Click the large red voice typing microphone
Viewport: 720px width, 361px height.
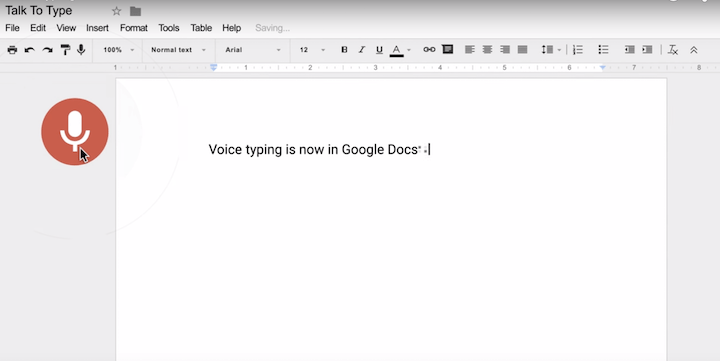coord(75,132)
